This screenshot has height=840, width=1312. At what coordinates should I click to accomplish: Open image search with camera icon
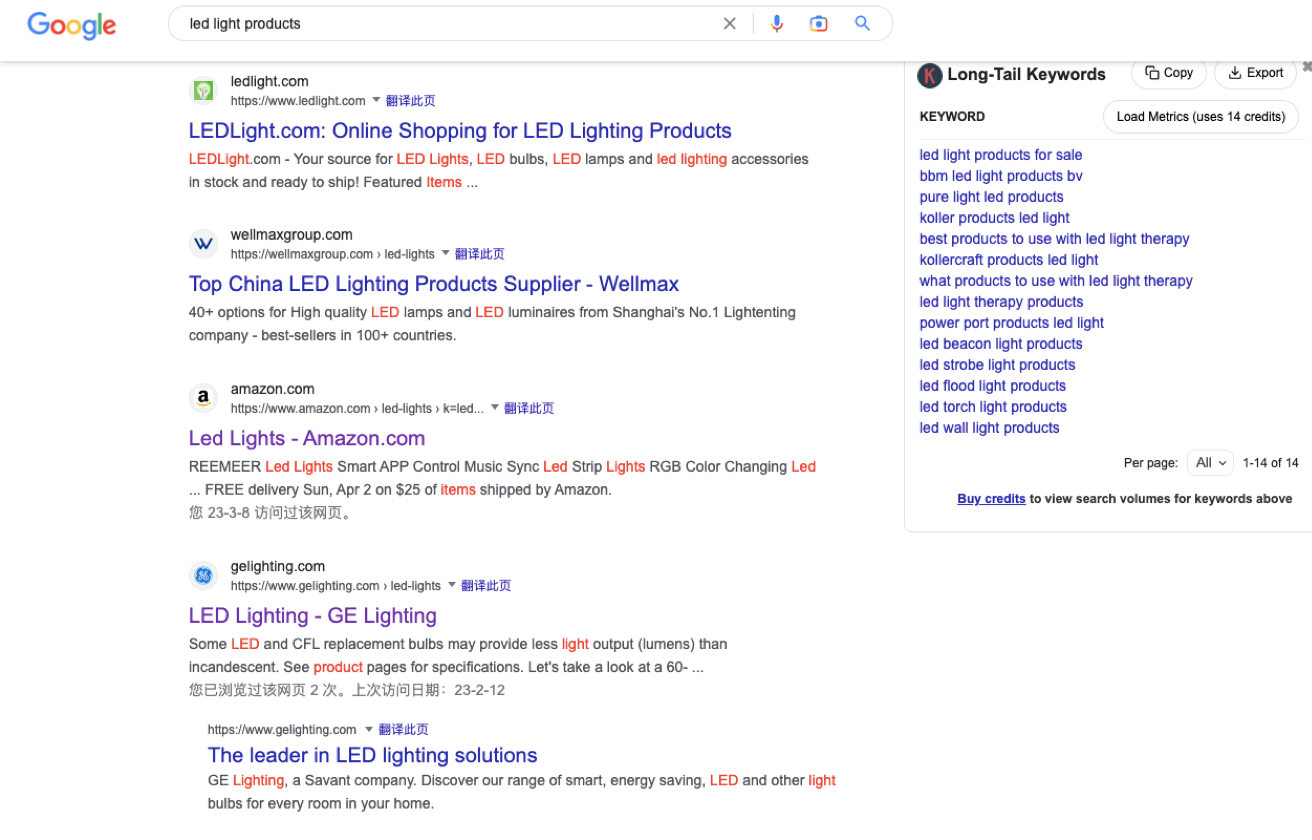pos(819,24)
